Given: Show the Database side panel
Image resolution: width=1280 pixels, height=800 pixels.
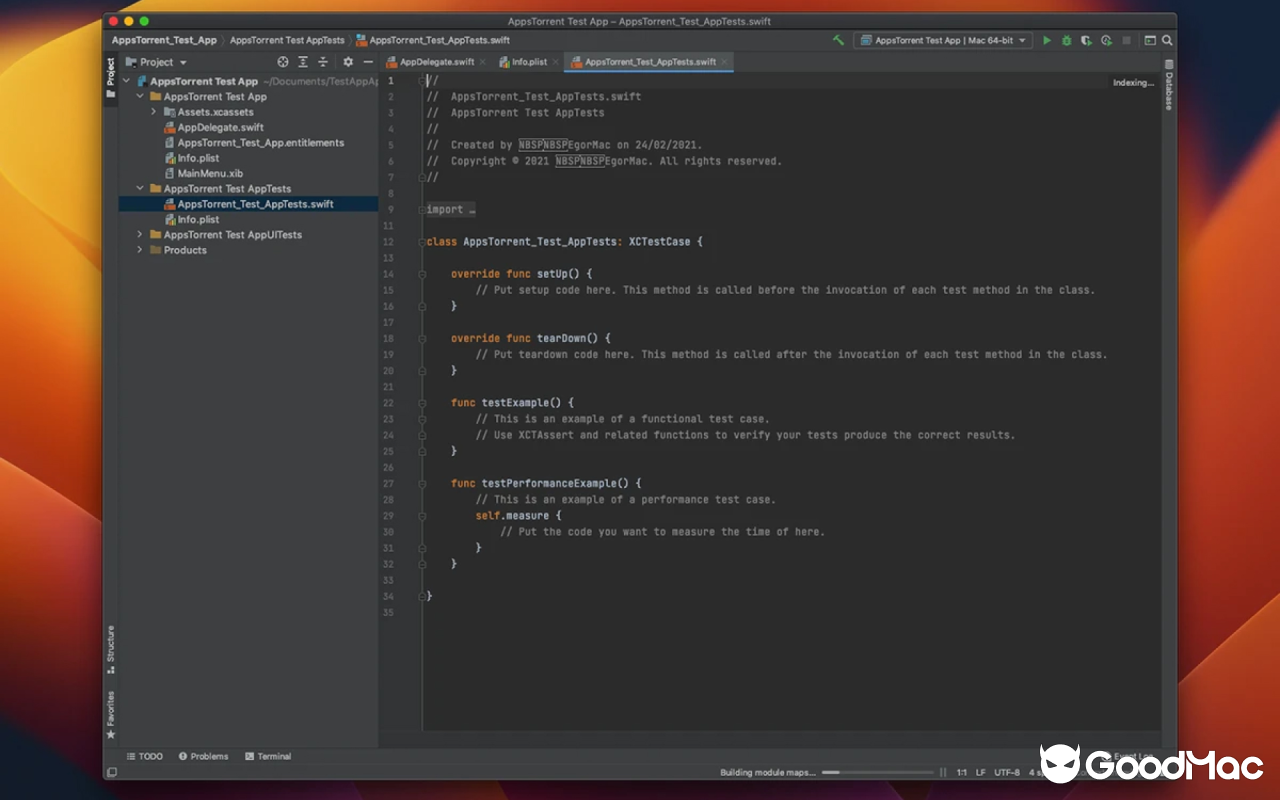Looking at the screenshot, I should coord(1170,90).
